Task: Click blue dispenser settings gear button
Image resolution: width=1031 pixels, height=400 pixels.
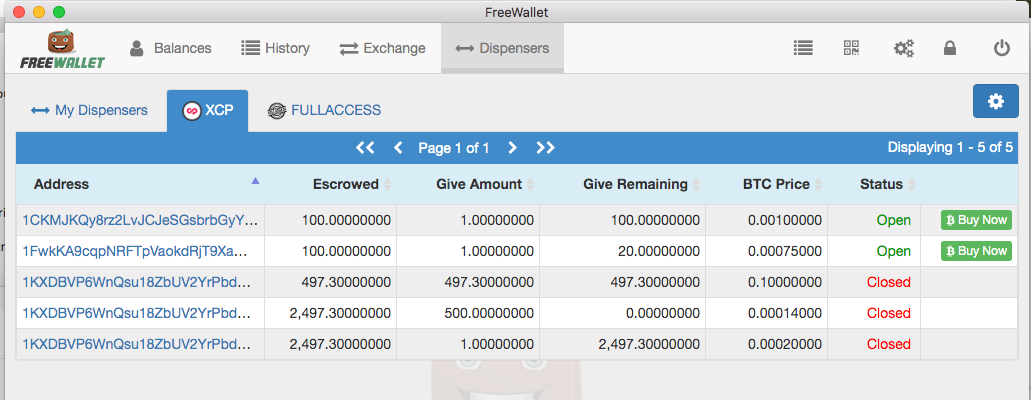Action: point(996,101)
